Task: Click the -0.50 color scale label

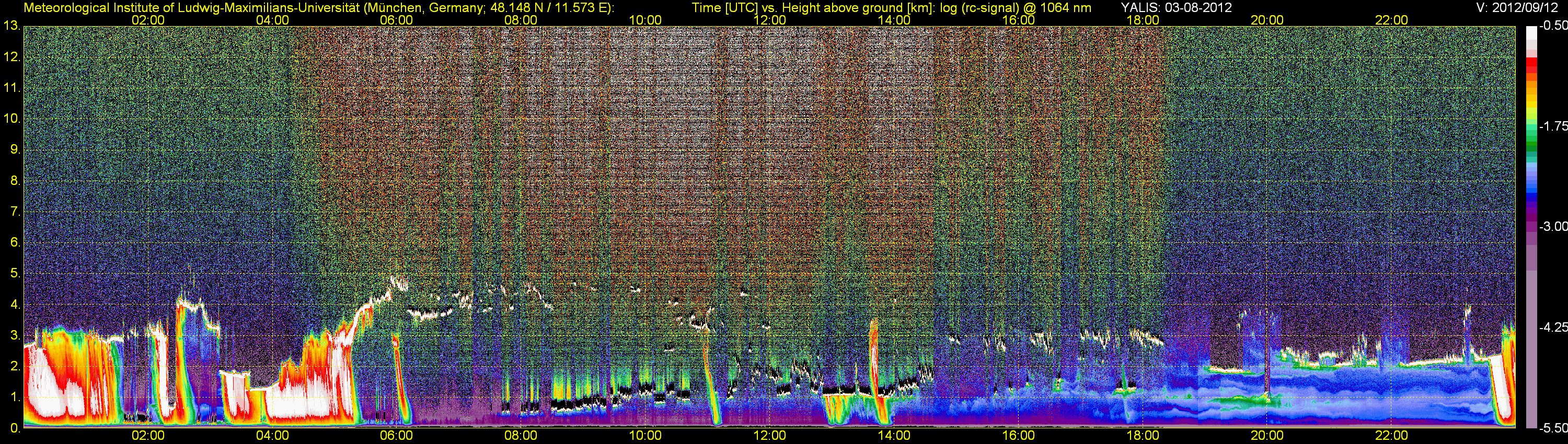Action: coord(1553,26)
